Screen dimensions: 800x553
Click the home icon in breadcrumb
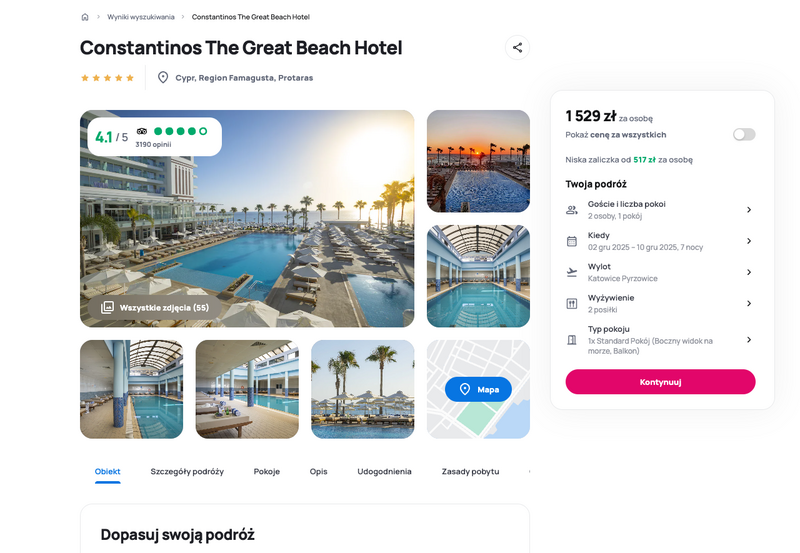pyautogui.click(x=85, y=17)
